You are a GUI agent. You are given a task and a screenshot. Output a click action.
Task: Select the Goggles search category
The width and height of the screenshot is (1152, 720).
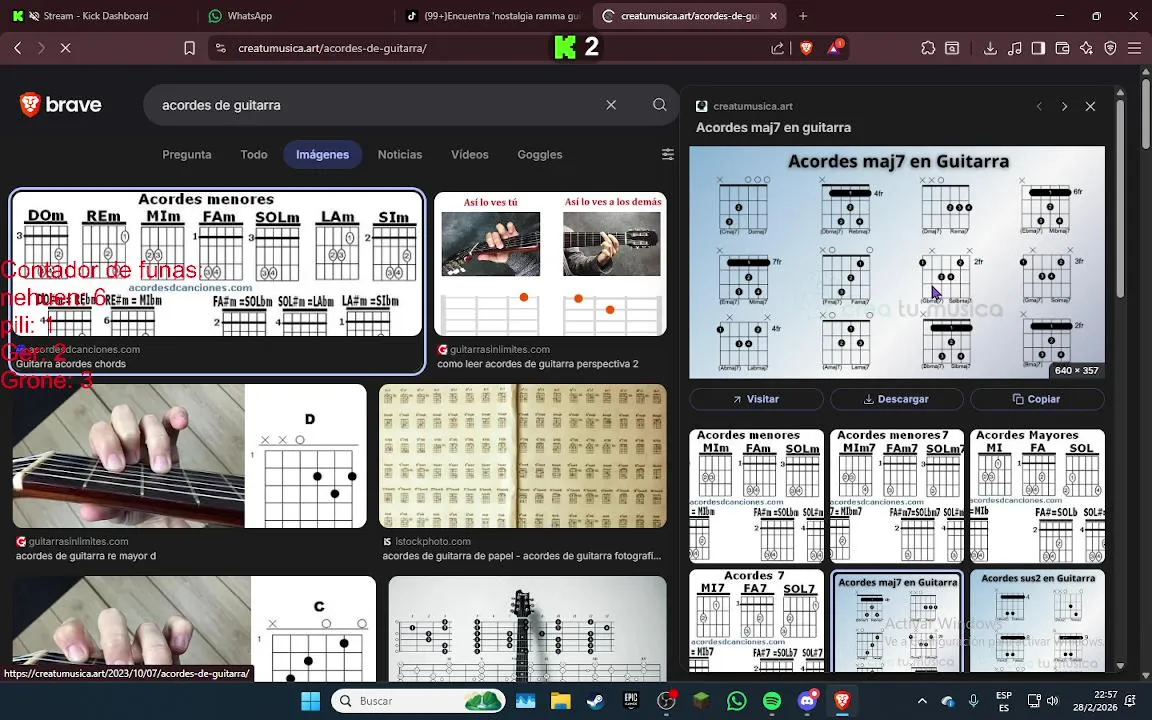(x=539, y=154)
